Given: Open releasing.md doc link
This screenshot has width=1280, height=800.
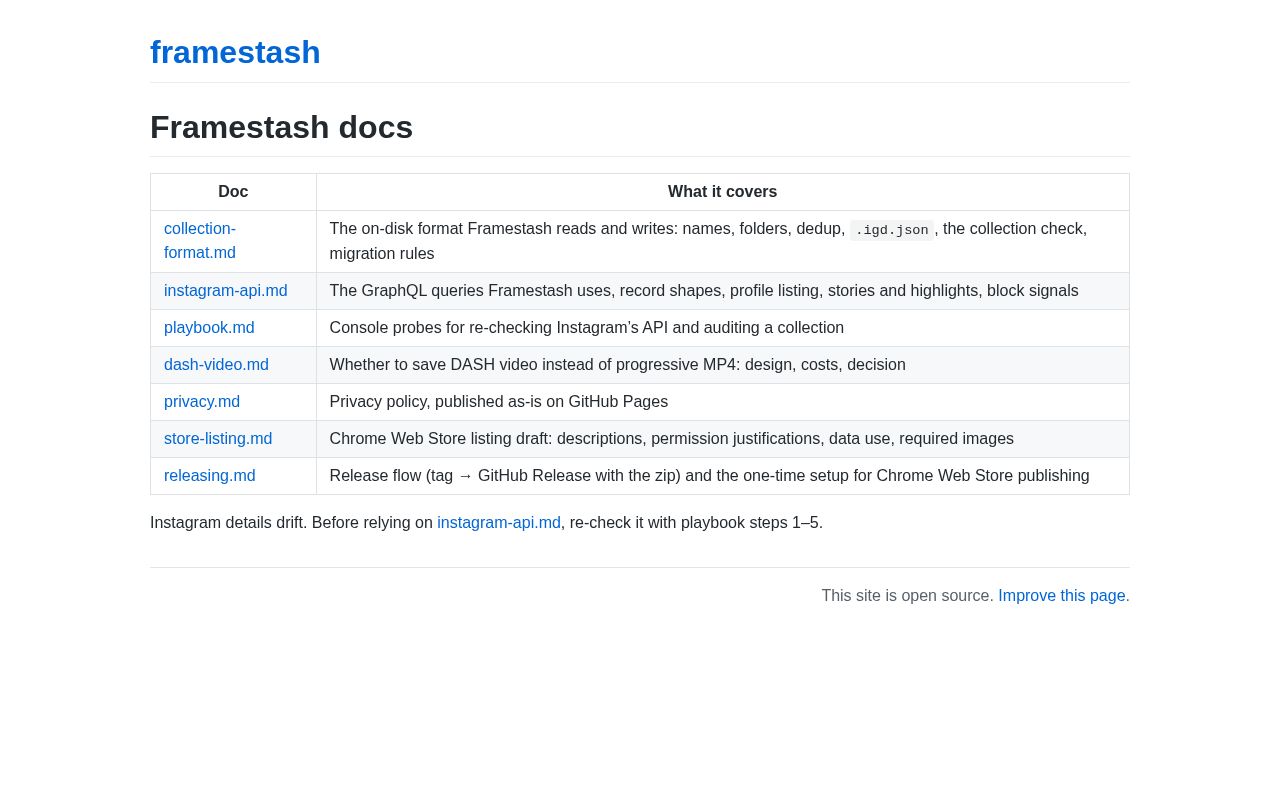Looking at the screenshot, I should (x=210, y=476).
